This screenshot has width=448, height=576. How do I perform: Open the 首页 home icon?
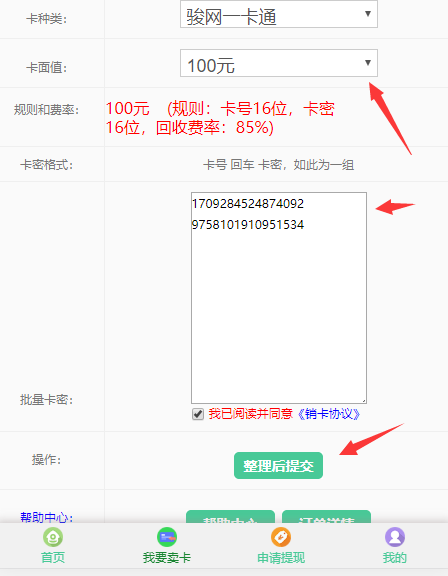[x=53, y=537]
